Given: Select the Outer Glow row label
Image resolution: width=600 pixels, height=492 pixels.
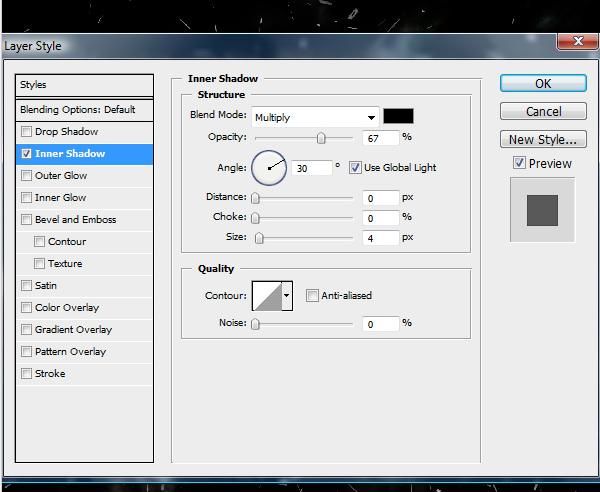Looking at the screenshot, I should [61, 176].
